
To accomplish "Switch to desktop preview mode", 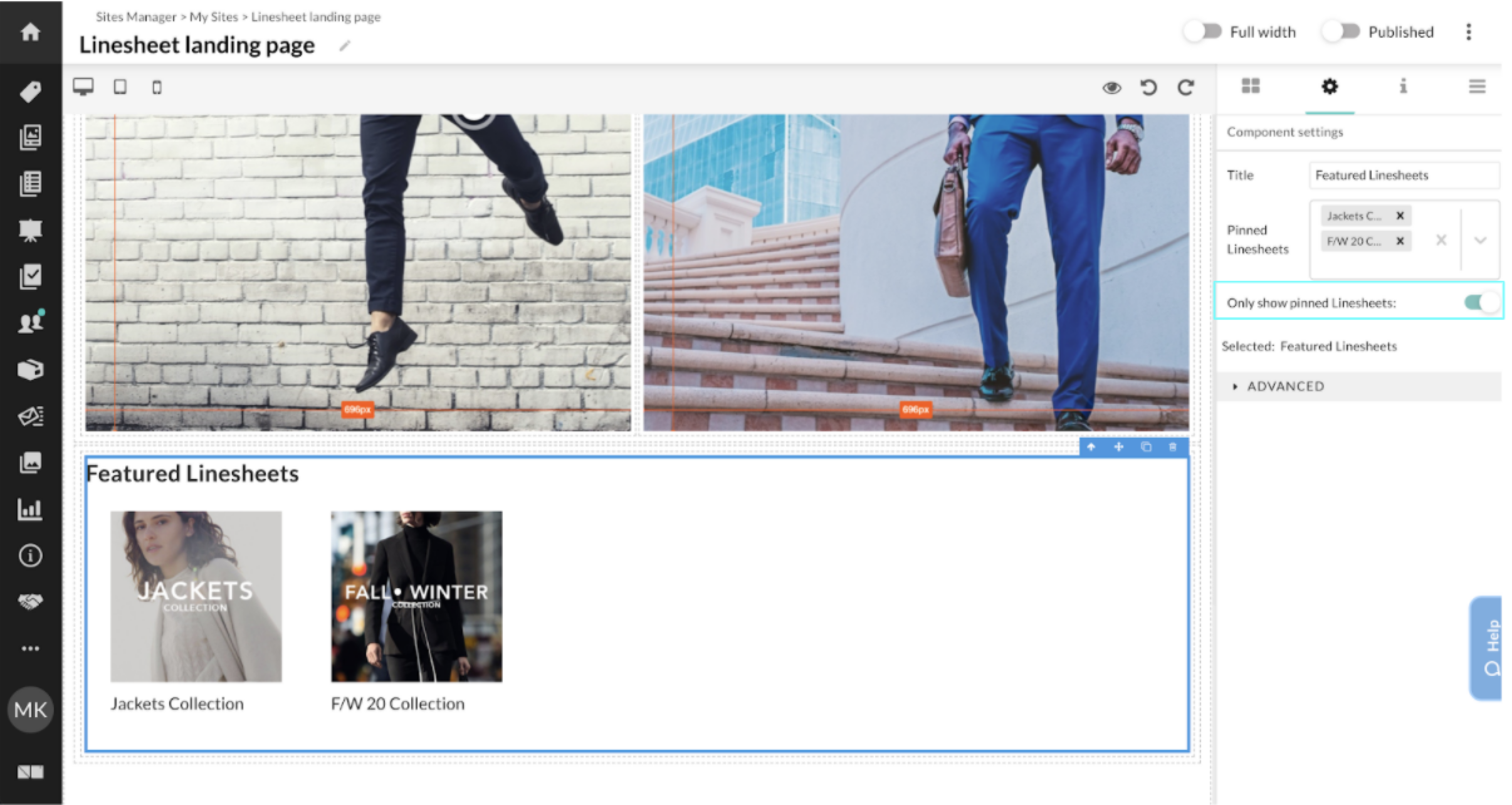I will [x=83, y=87].
